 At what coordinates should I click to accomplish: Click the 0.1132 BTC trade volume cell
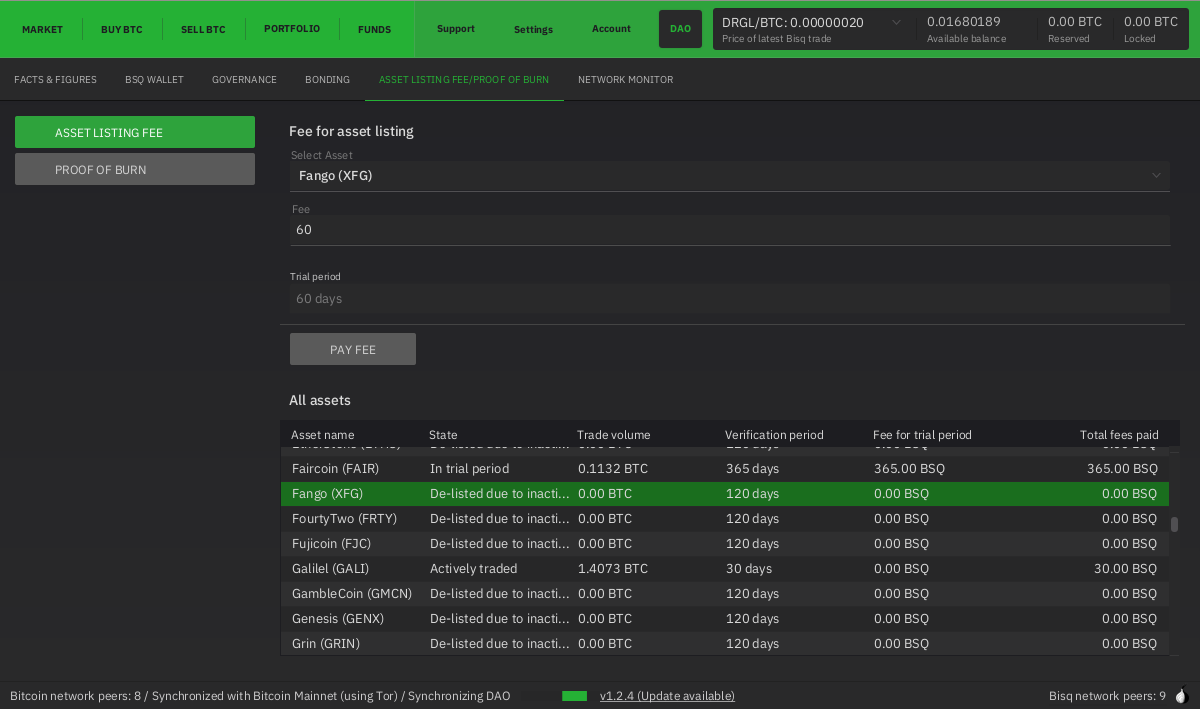[613, 469]
